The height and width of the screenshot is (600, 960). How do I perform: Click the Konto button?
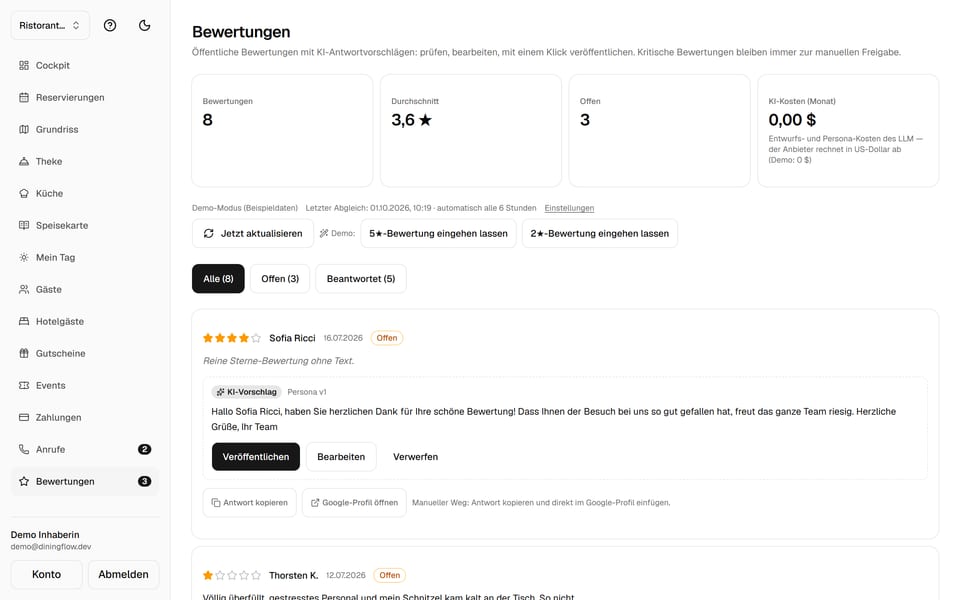pyautogui.click(x=47, y=574)
